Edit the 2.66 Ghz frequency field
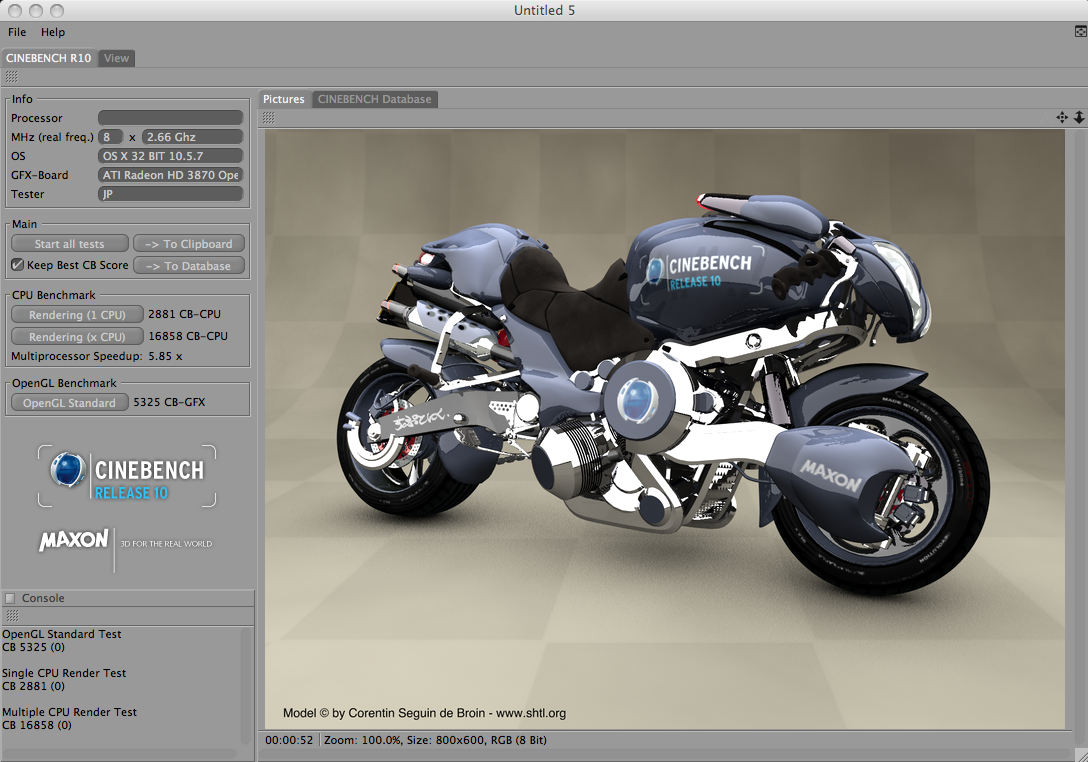 pos(192,137)
